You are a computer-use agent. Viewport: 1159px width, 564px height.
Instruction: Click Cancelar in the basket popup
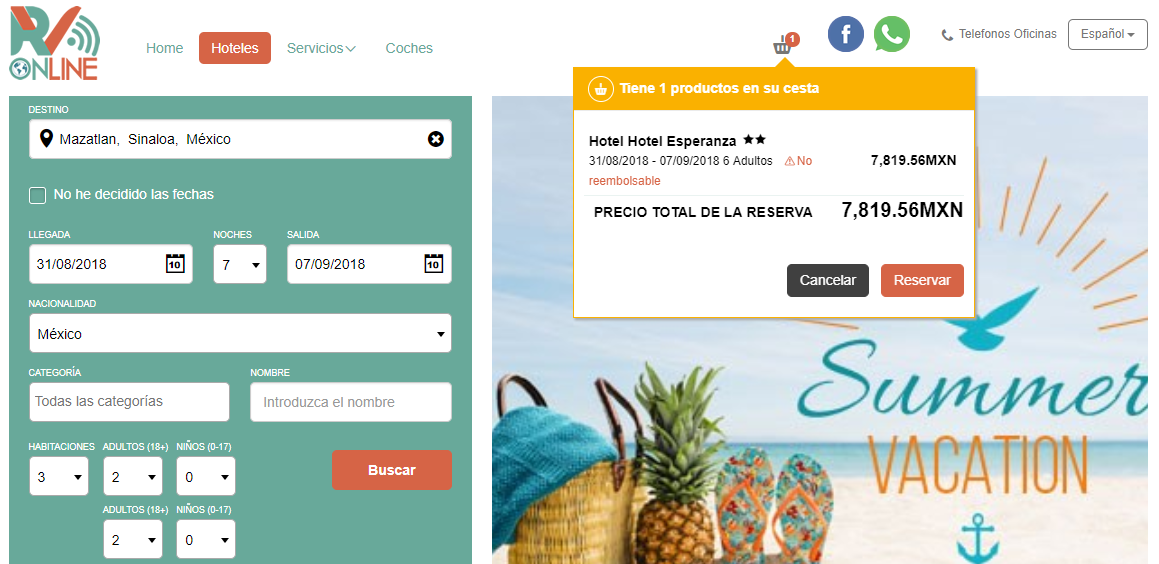click(x=828, y=280)
